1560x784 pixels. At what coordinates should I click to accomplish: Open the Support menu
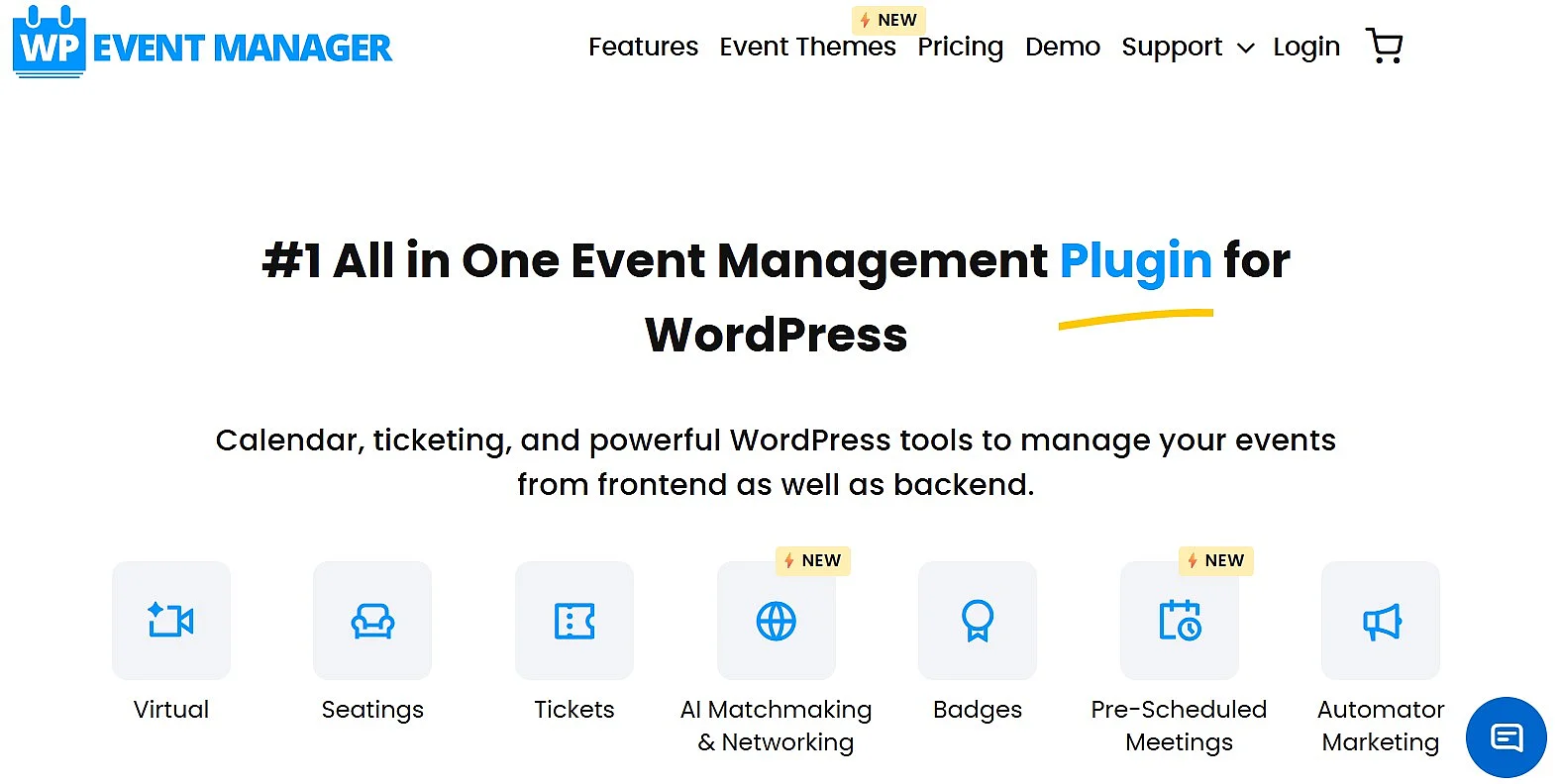pyautogui.click(x=1172, y=47)
